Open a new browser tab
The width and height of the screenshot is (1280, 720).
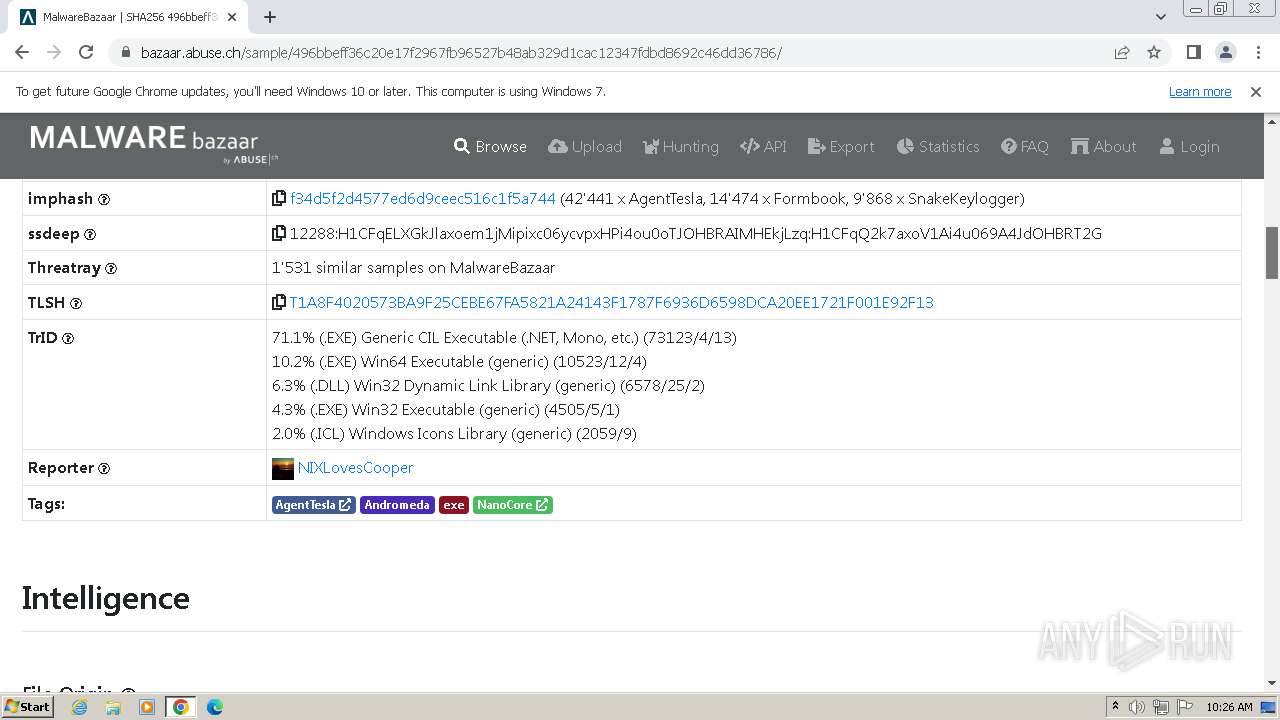[270, 17]
